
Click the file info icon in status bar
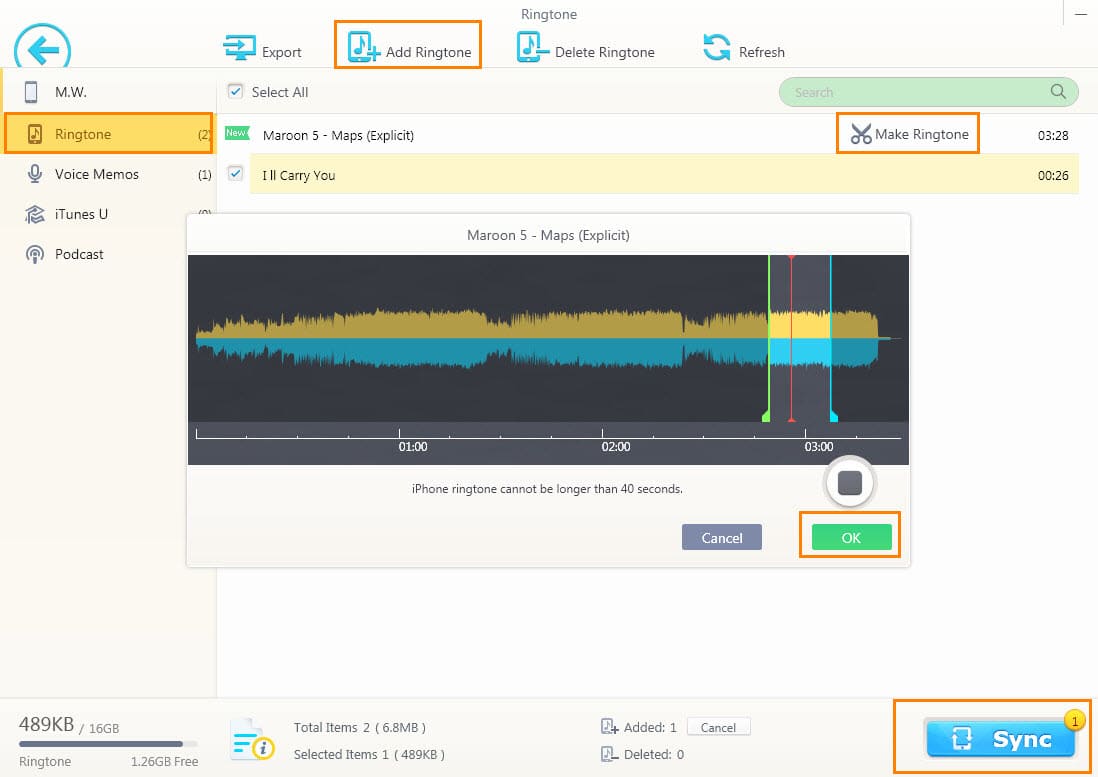click(252, 740)
